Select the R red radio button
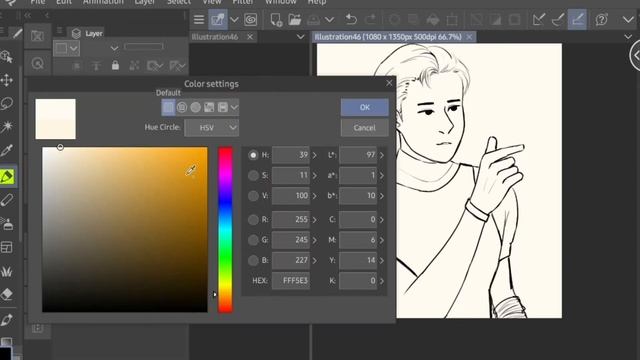The width and height of the screenshot is (640, 360). click(x=253, y=220)
